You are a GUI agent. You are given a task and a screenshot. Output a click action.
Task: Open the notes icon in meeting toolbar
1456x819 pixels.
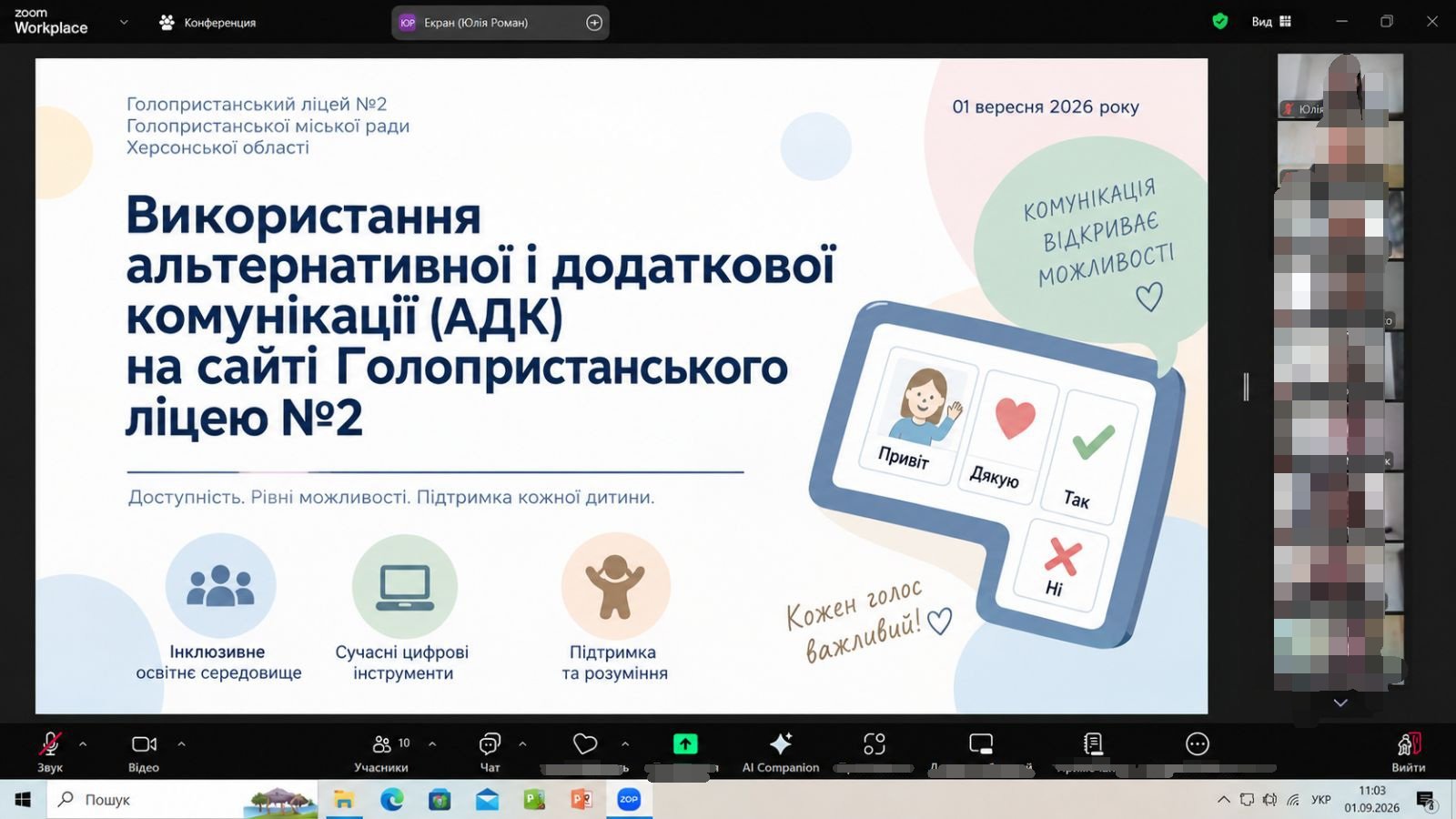pyautogui.click(x=1093, y=744)
